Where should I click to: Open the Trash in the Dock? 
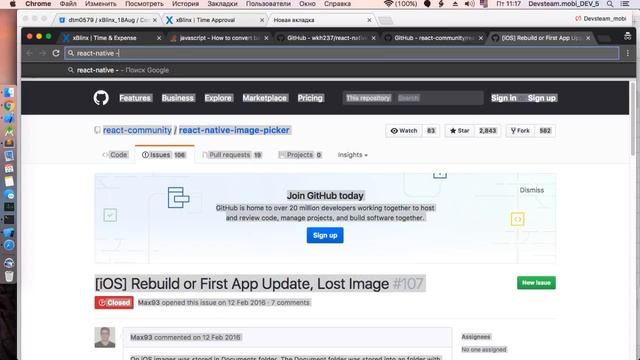(x=9, y=276)
